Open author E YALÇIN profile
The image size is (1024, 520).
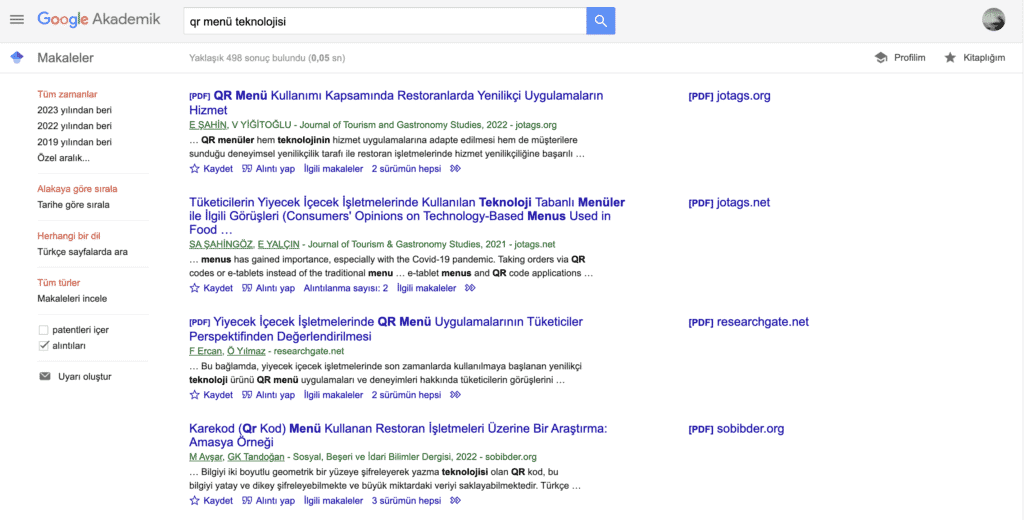[x=278, y=244]
